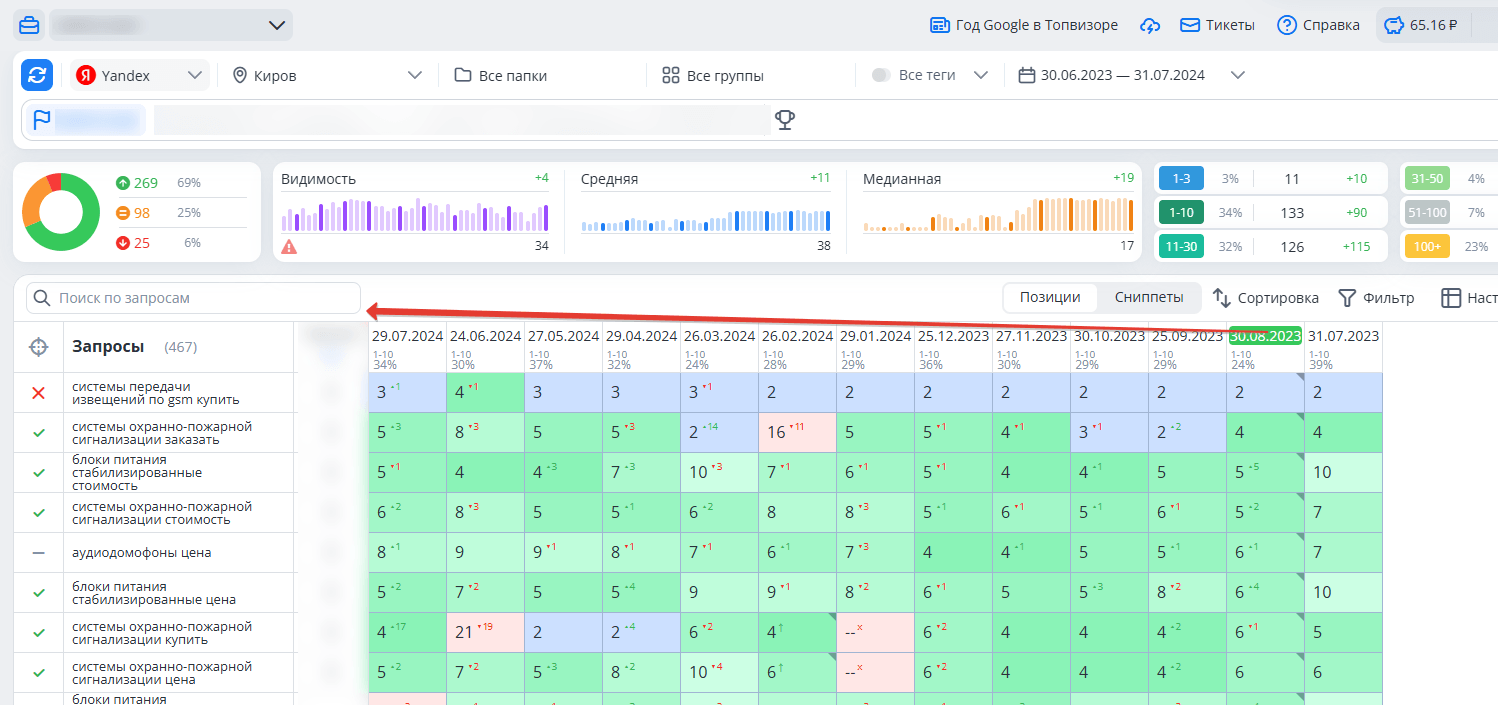Click checkmark for охранно-пожарной сигнализации цена row
Viewport: 1498px width, 705px height.
[x=39, y=673]
